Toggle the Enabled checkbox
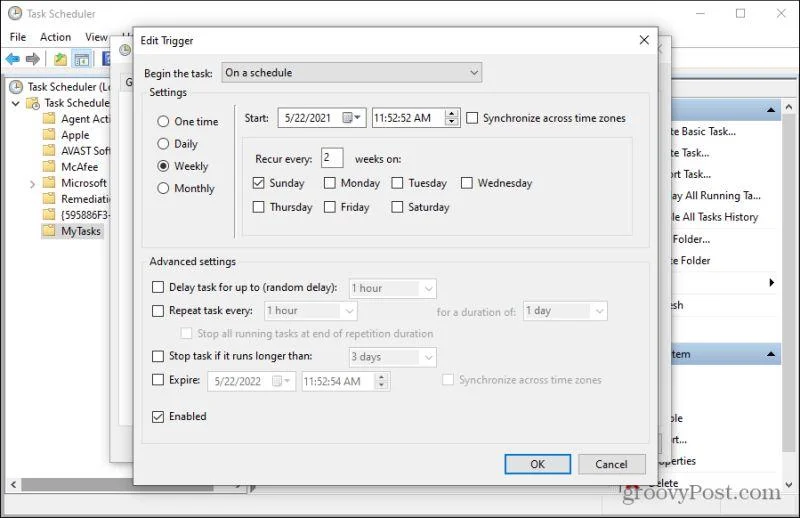The width and height of the screenshot is (800, 518). click(x=158, y=416)
